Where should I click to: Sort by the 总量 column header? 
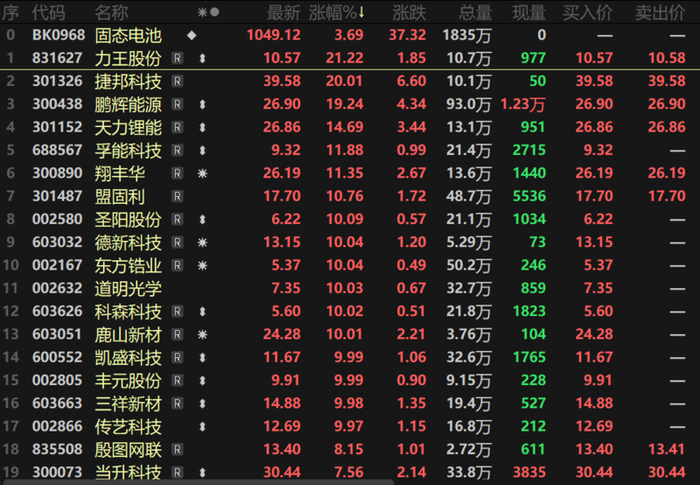click(475, 13)
